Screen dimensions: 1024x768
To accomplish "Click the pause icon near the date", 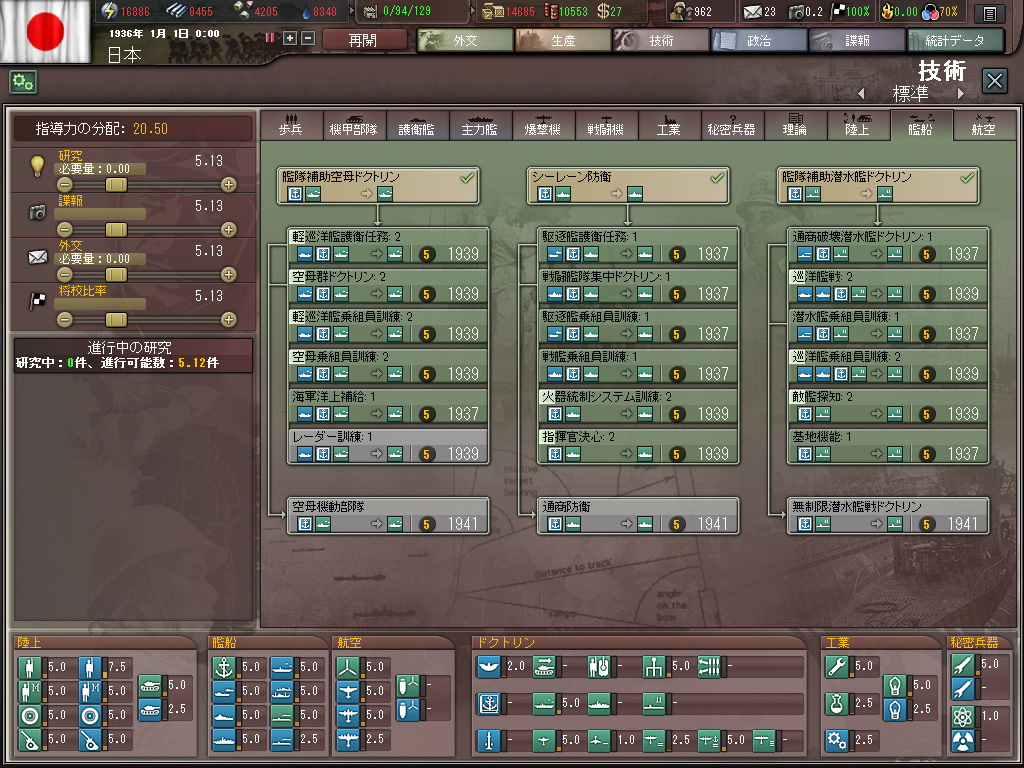I will (270, 38).
